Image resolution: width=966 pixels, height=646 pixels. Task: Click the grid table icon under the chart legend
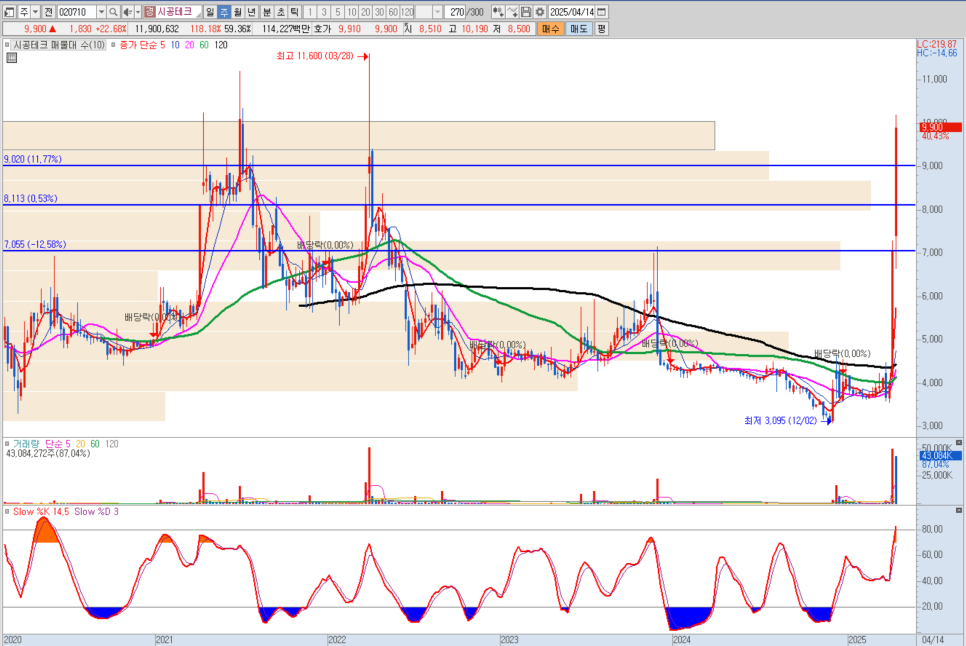(11, 58)
